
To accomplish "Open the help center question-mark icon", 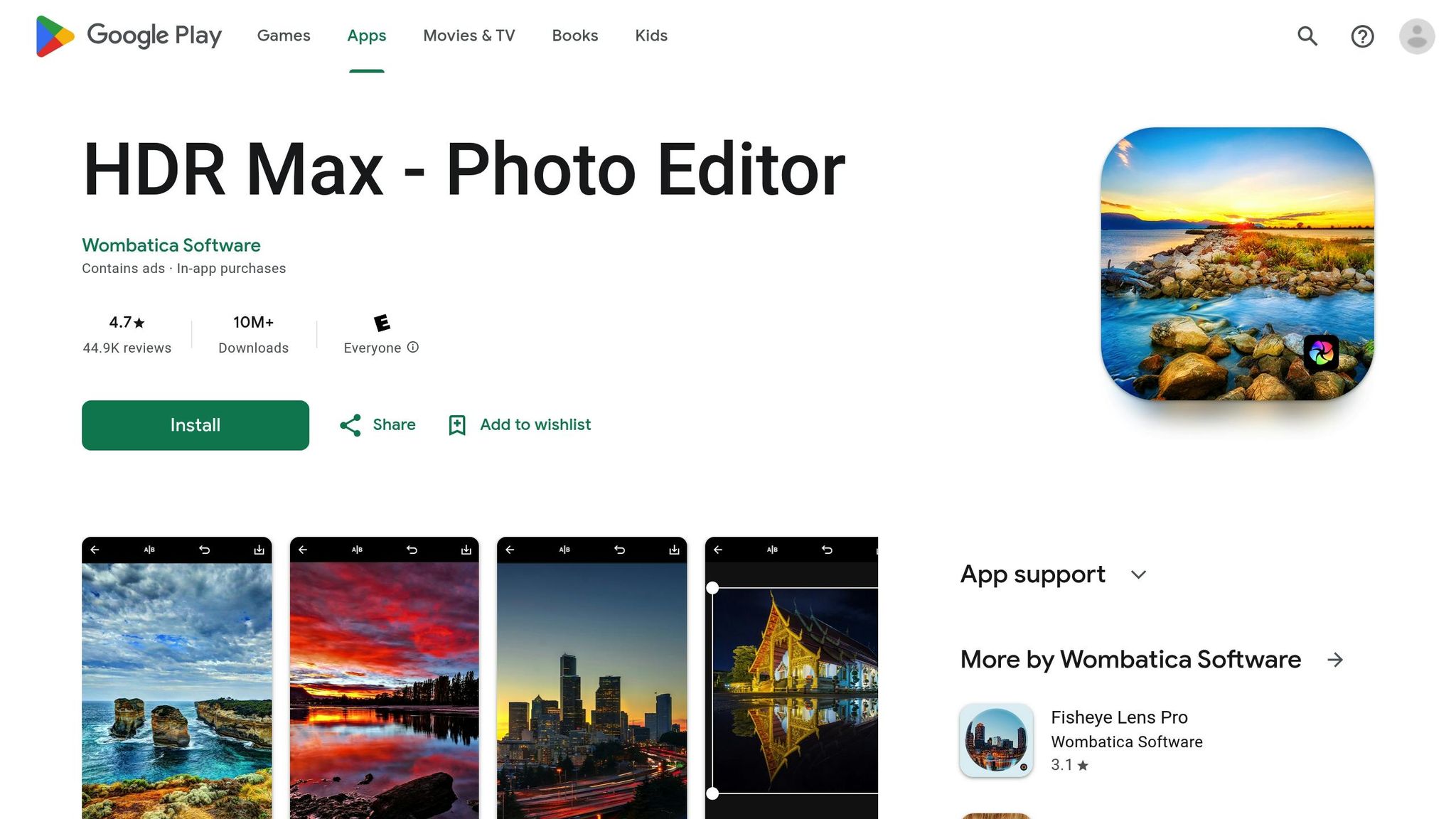I will 1362,36.
